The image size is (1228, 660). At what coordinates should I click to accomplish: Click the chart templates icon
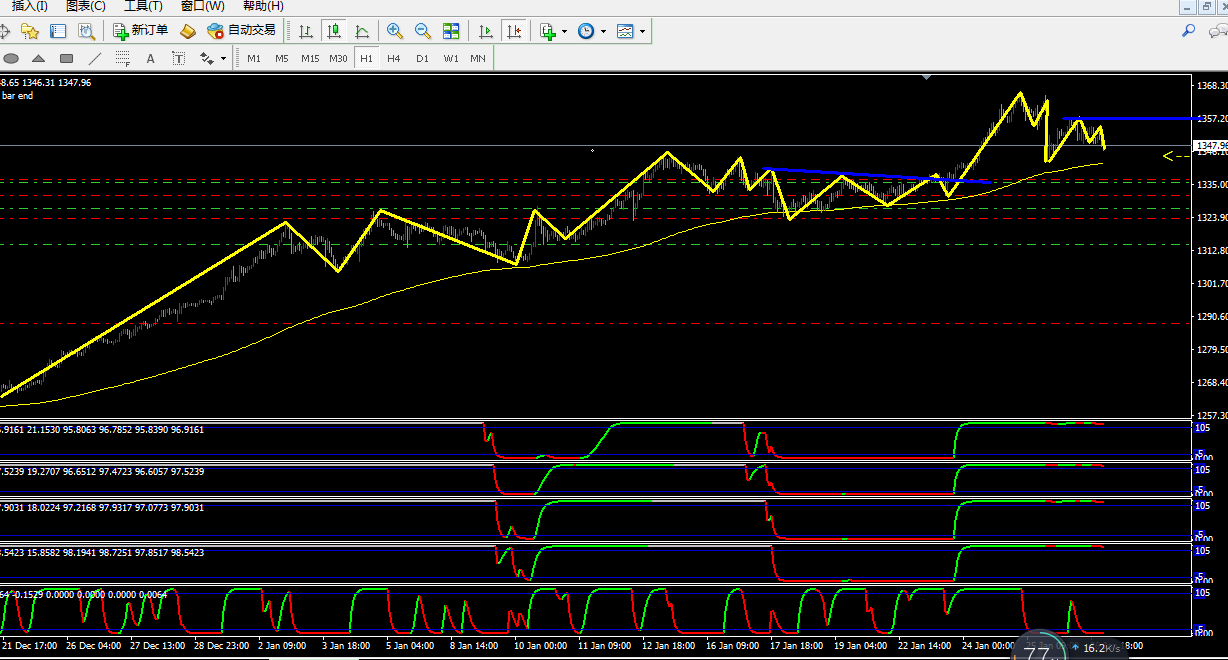pos(625,31)
